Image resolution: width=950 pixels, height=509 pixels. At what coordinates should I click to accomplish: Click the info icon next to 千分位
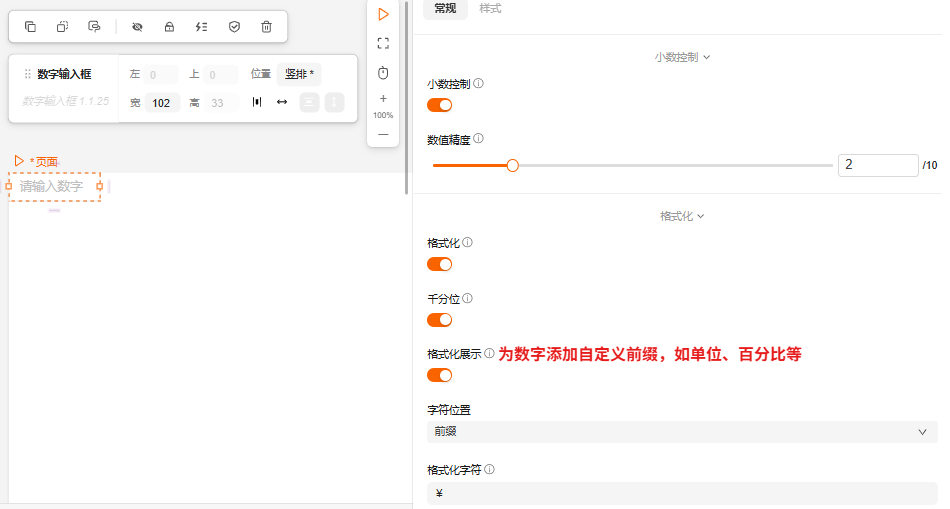click(468, 298)
